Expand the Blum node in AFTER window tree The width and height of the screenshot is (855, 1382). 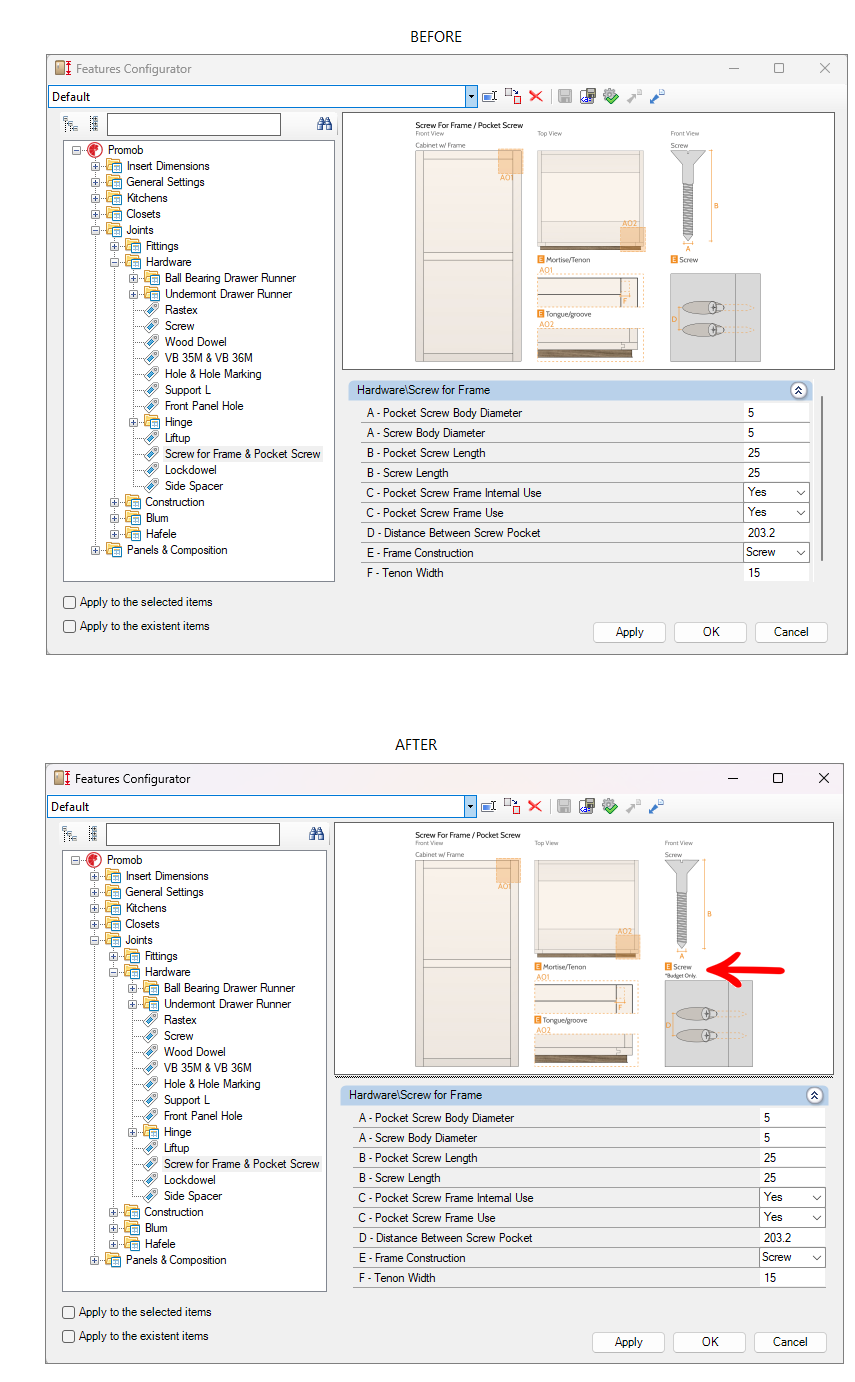(x=114, y=1228)
